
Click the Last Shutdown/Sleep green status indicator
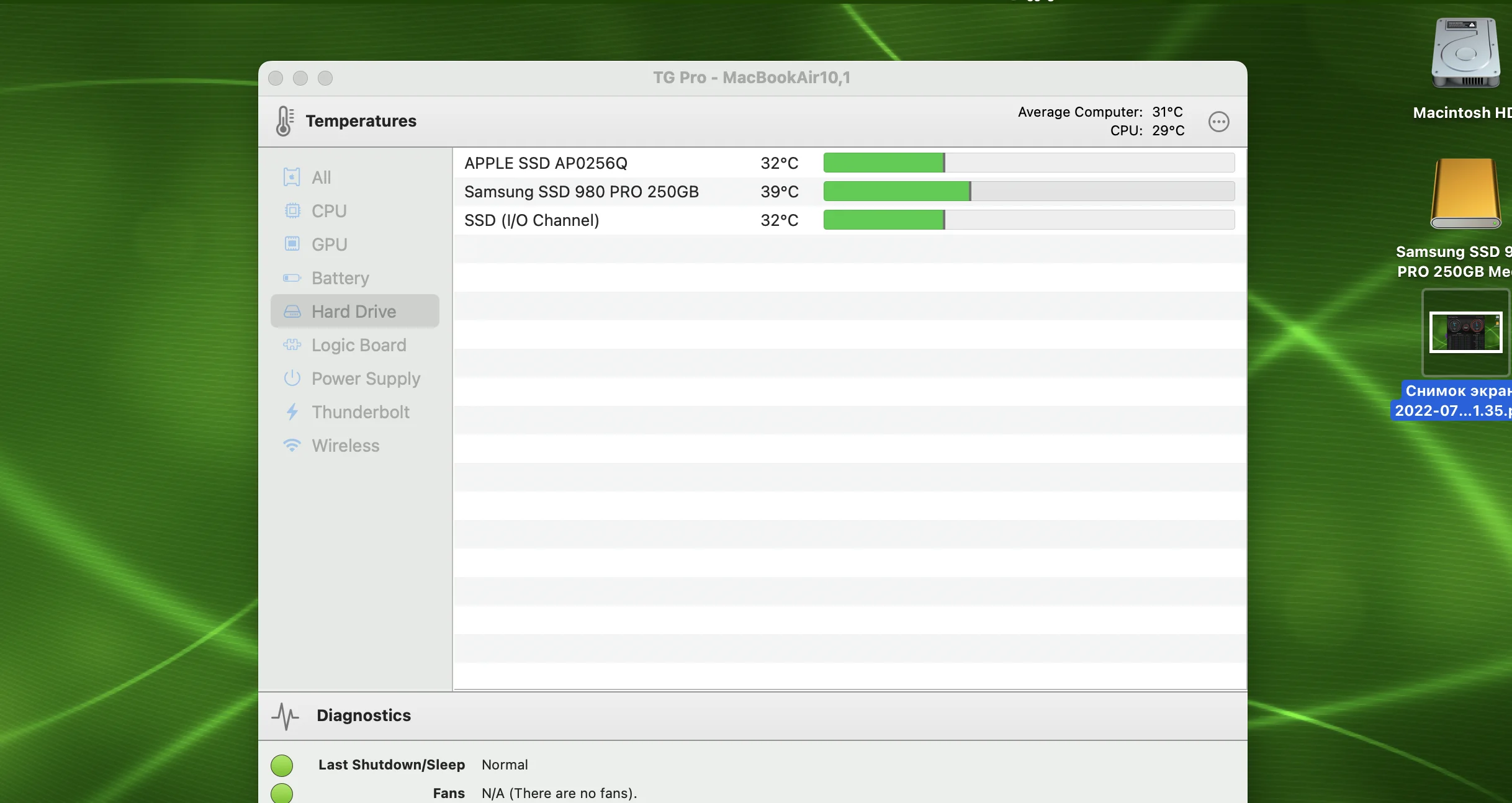[x=282, y=765]
